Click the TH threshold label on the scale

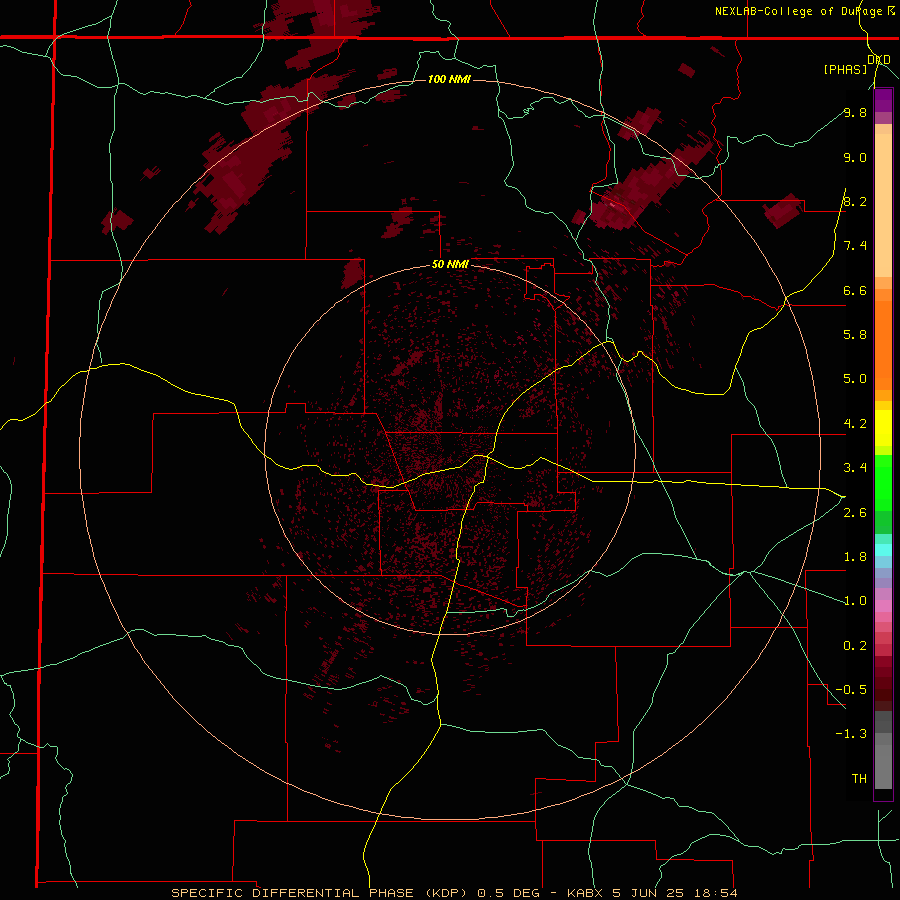(x=859, y=779)
